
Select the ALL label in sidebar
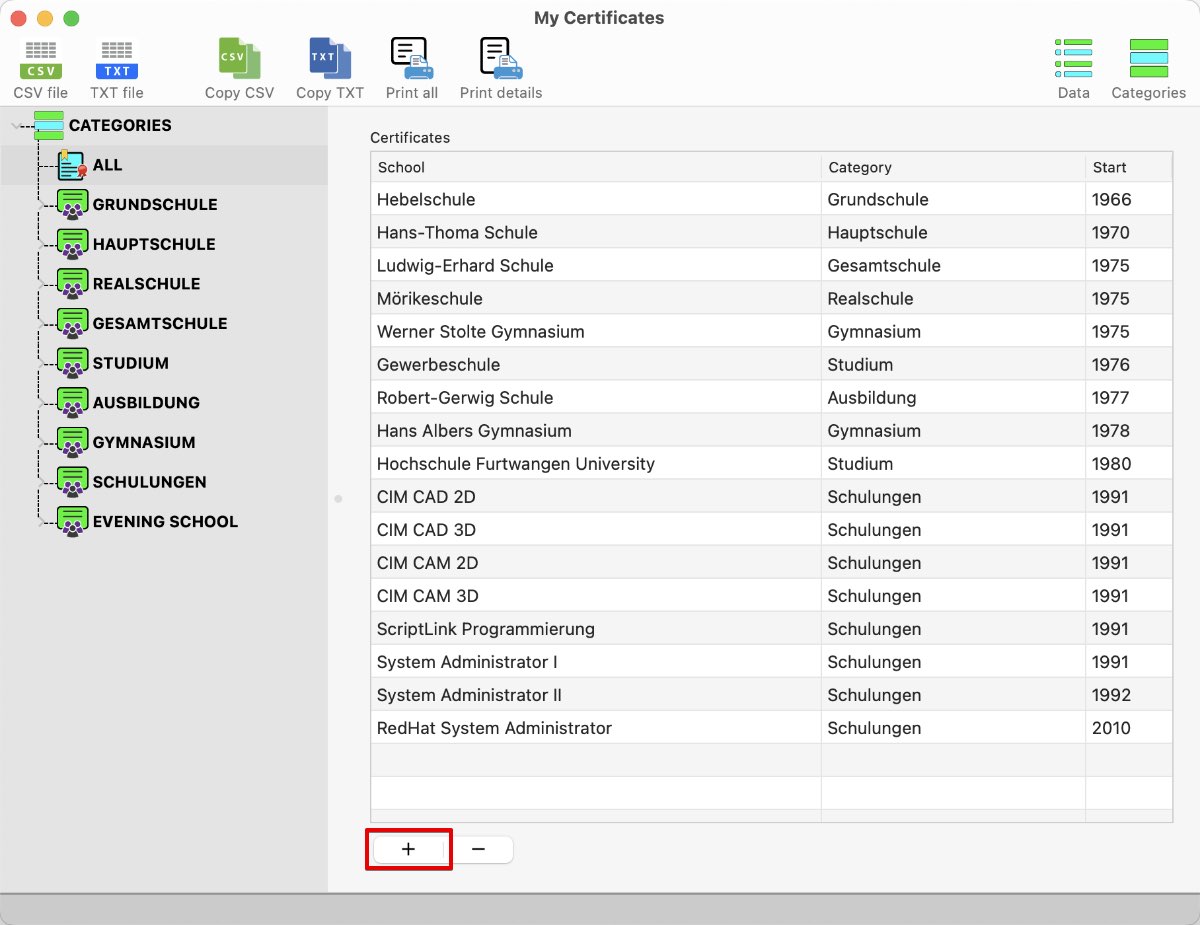coord(108,165)
